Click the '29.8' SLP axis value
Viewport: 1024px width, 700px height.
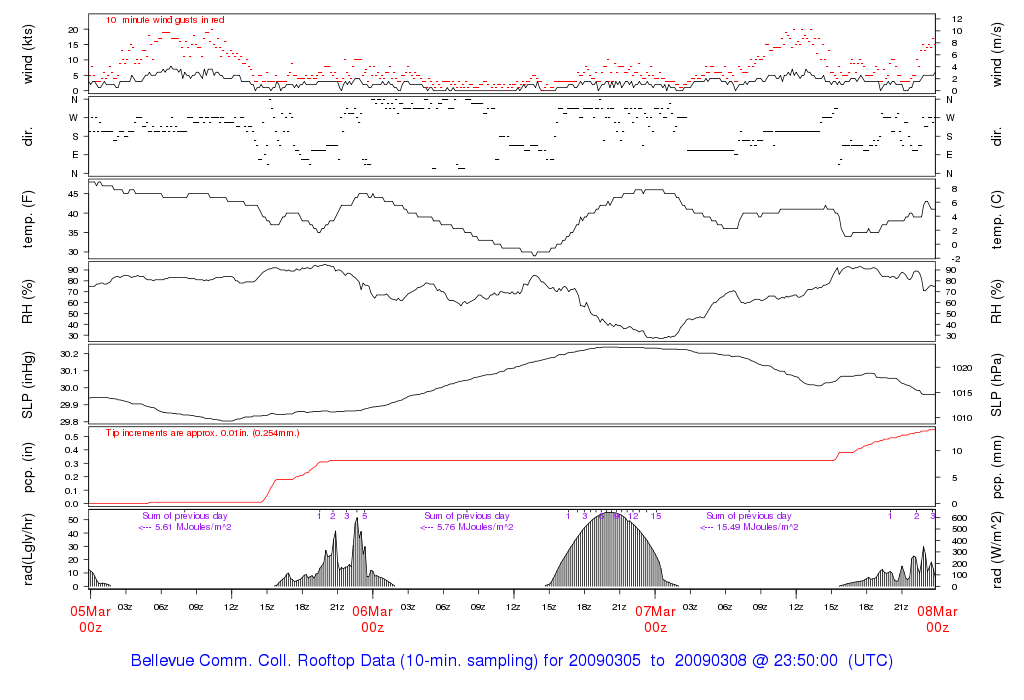[69, 422]
